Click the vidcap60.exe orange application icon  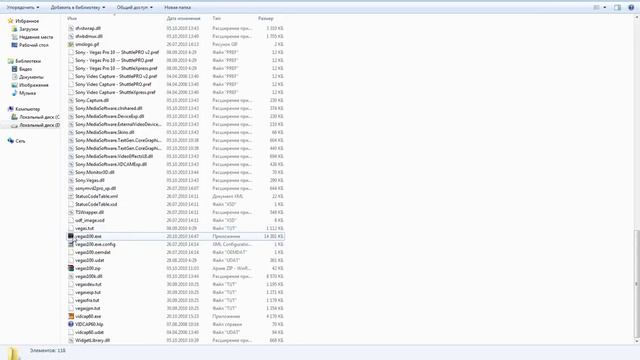(x=71, y=316)
